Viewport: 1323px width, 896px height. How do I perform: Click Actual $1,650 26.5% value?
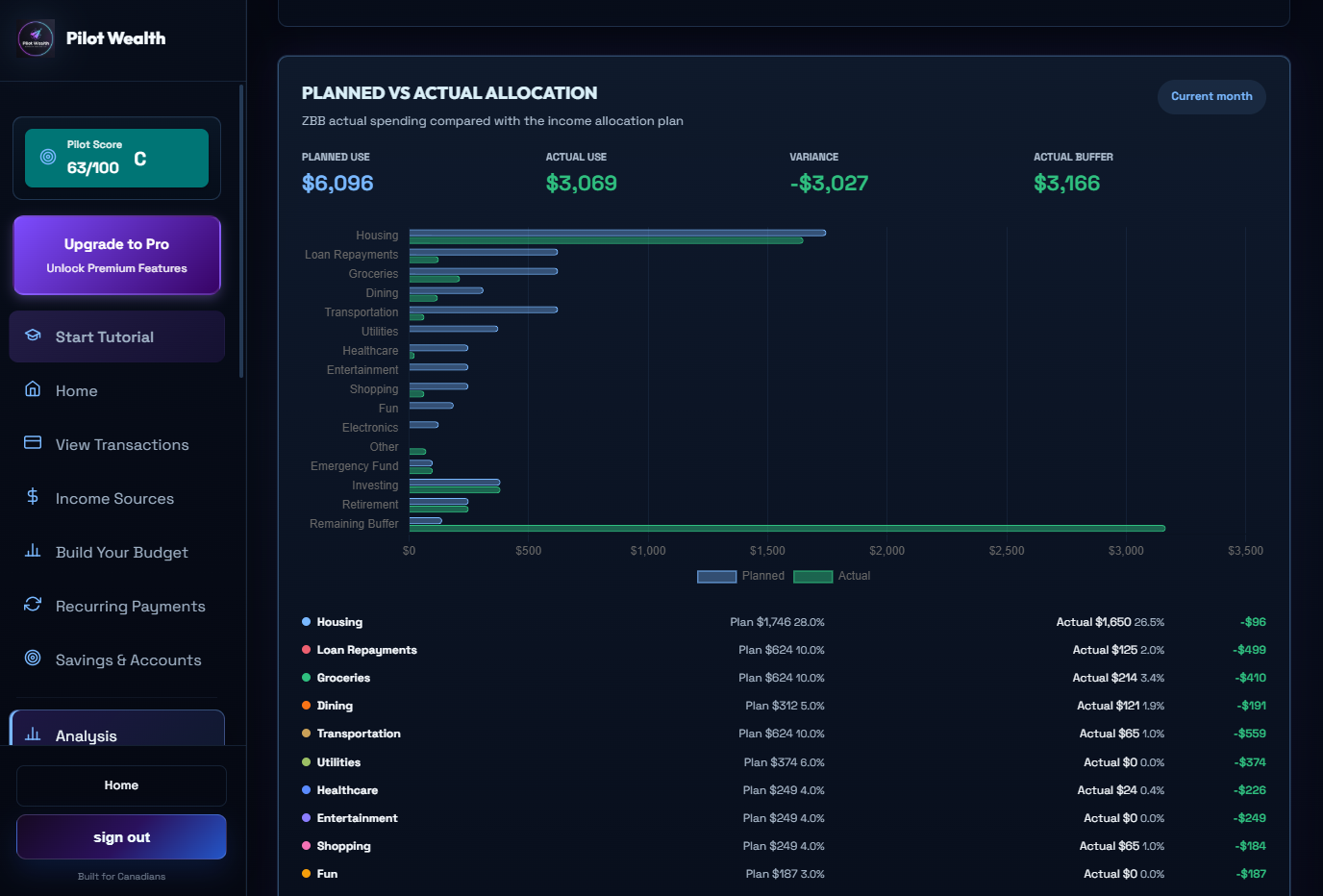(x=1111, y=622)
